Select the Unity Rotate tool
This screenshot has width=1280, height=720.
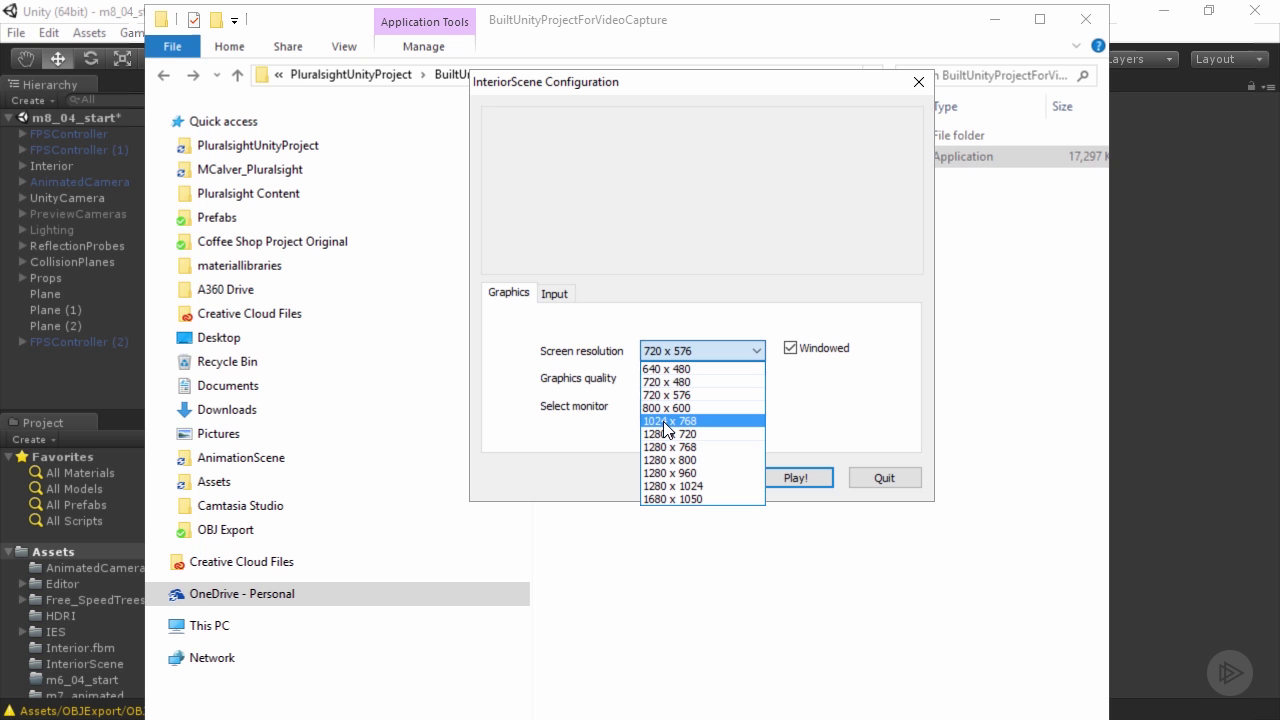90,59
